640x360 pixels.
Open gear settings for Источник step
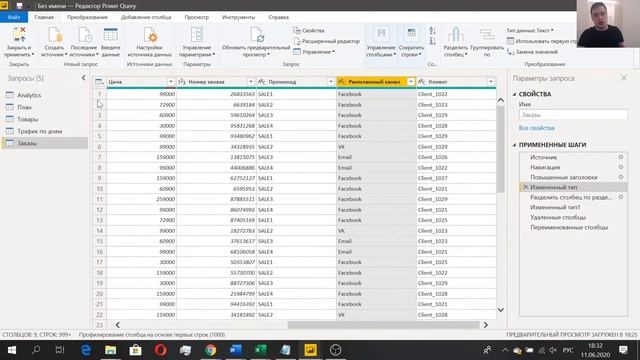coord(621,157)
